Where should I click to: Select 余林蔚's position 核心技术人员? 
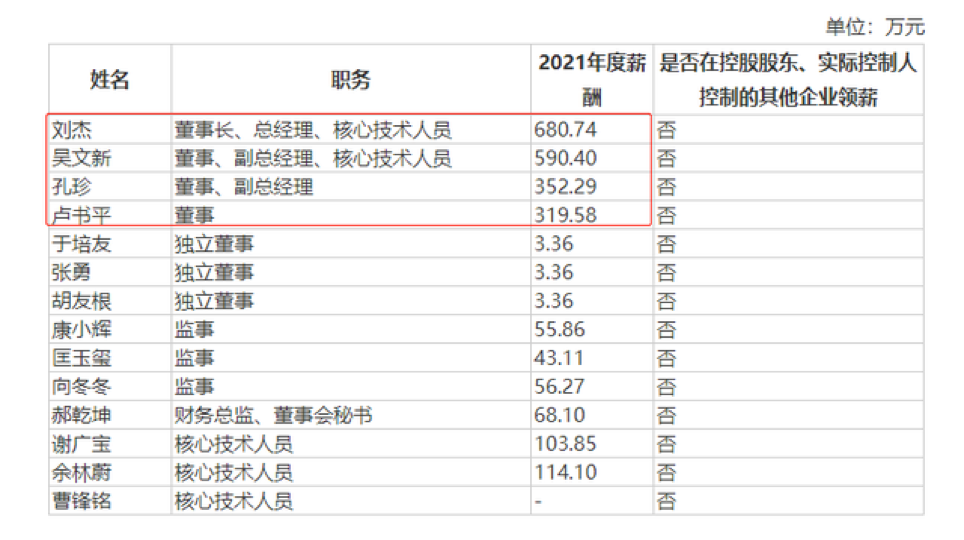pyautogui.click(x=234, y=472)
